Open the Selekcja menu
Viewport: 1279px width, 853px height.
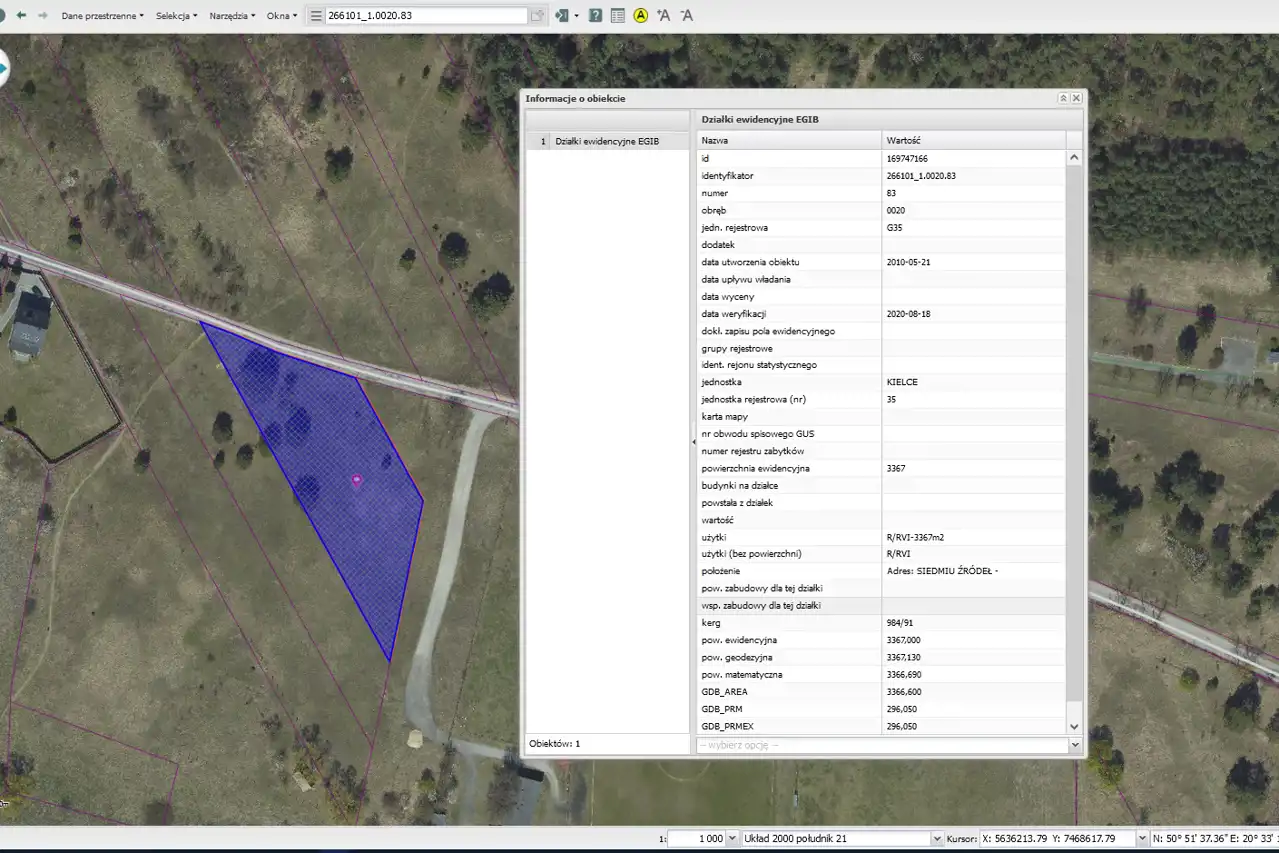[x=176, y=16]
